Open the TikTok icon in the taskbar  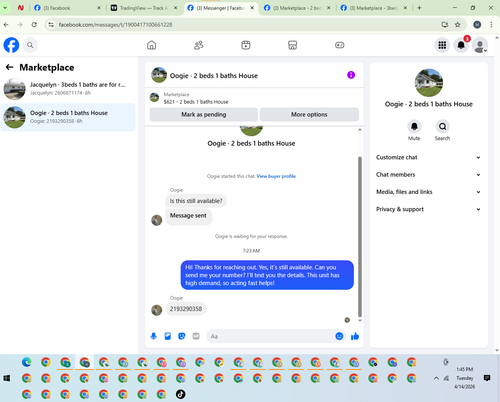coord(181,394)
